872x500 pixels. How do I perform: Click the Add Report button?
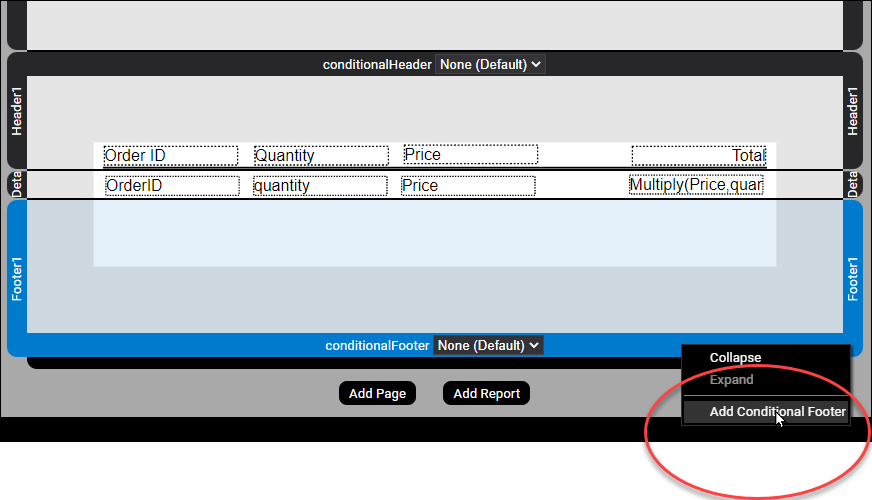click(486, 393)
